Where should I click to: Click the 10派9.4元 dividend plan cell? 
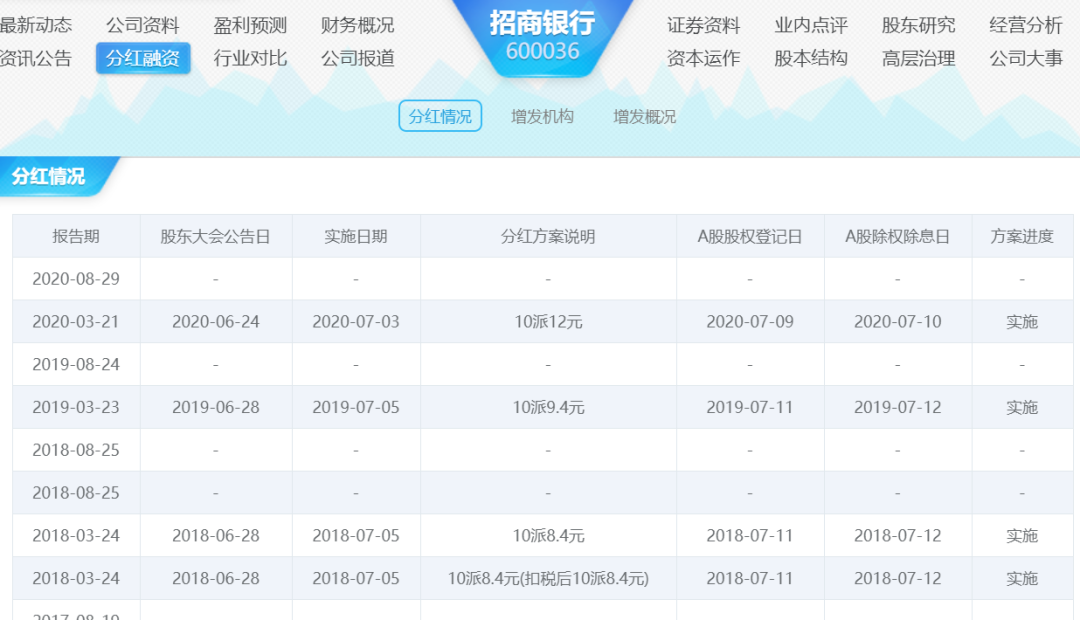tap(548, 407)
